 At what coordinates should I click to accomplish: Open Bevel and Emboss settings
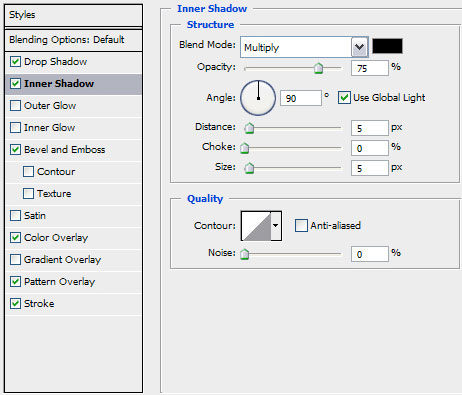[73, 150]
